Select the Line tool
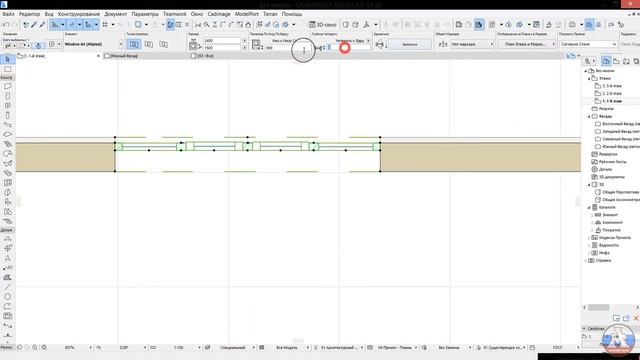Image resolution: width=640 pixels, height=360 pixels. 7,287
